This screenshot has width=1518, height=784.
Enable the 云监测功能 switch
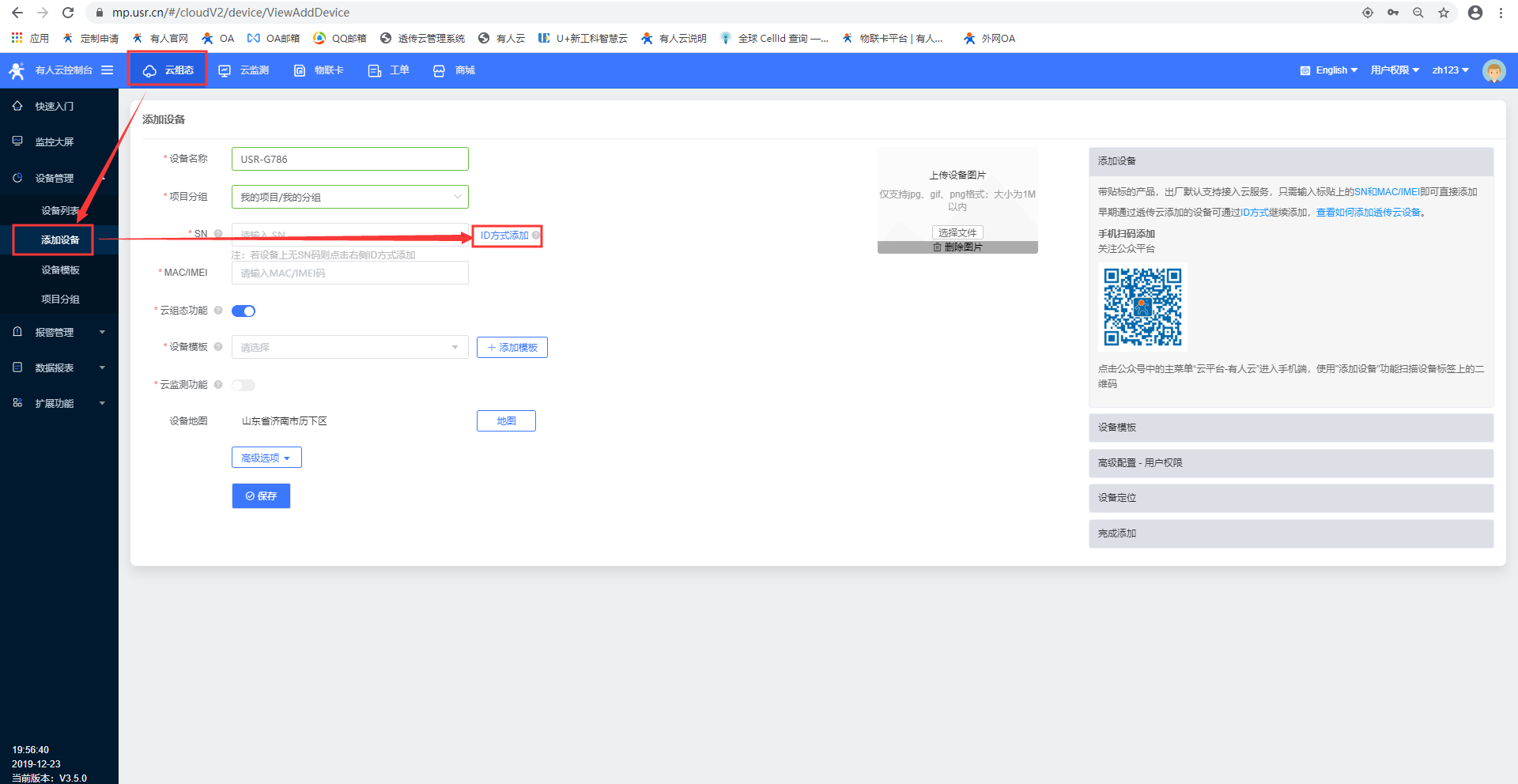coord(244,386)
